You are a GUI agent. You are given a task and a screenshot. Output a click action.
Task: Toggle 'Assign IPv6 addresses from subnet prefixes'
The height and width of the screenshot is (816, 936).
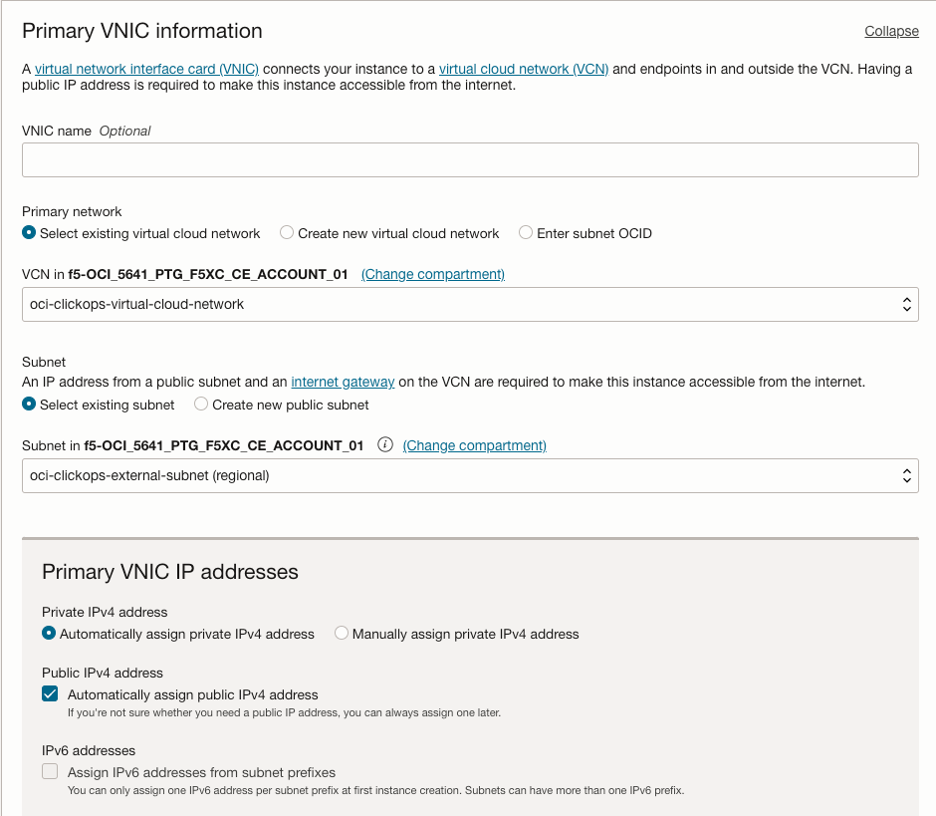click(50, 772)
